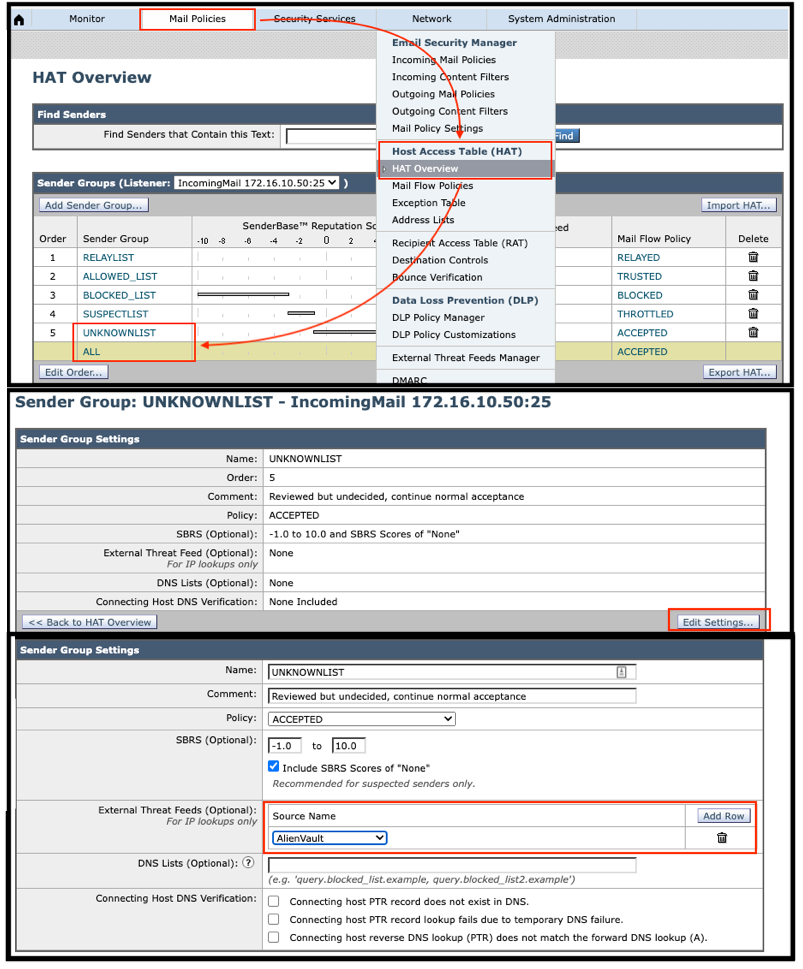Click the Edit Order button
This screenshot has width=803, height=969.
click(x=74, y=372)
